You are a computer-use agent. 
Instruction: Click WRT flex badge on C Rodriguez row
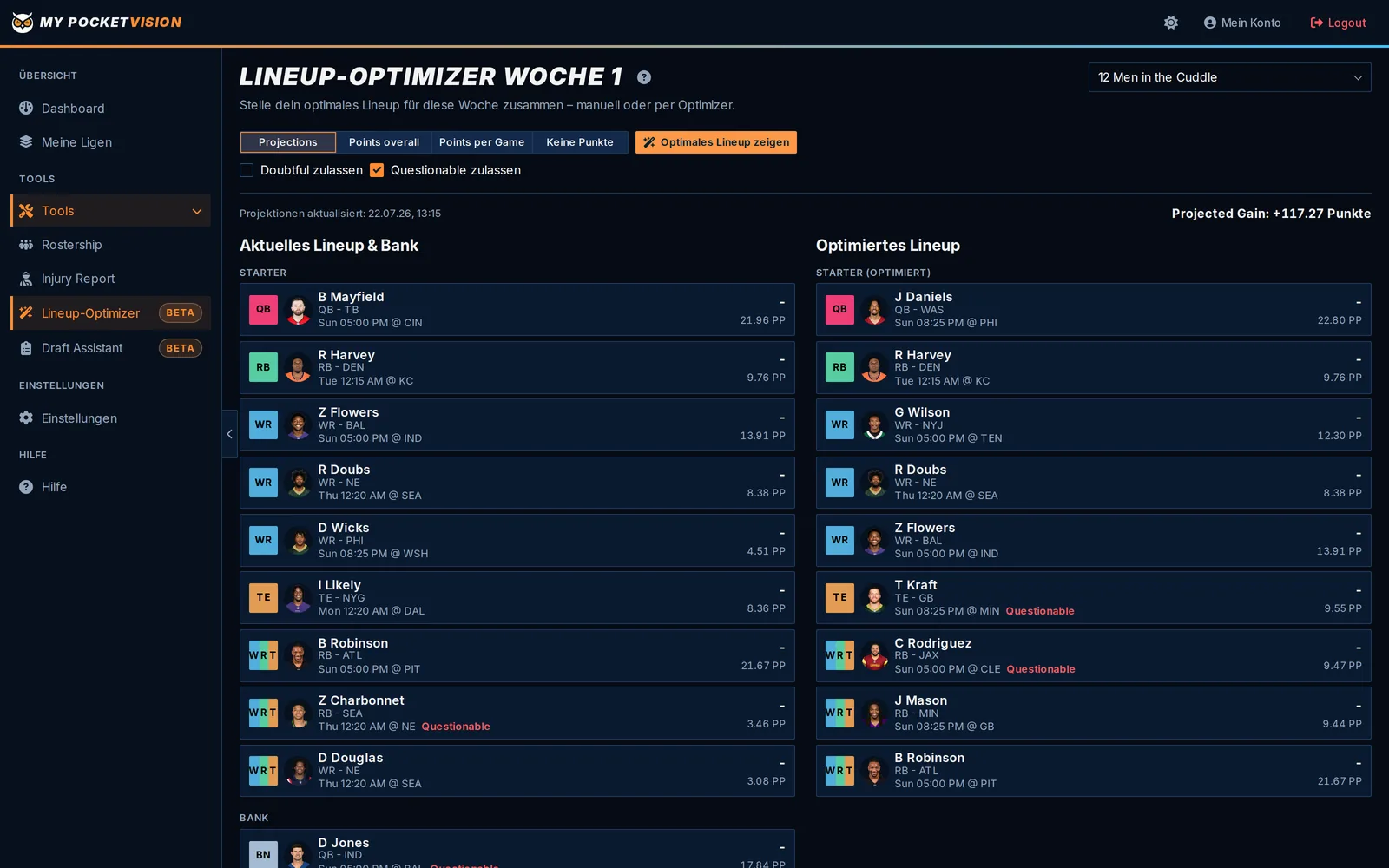pyautogui.click(x=839, y=655)
